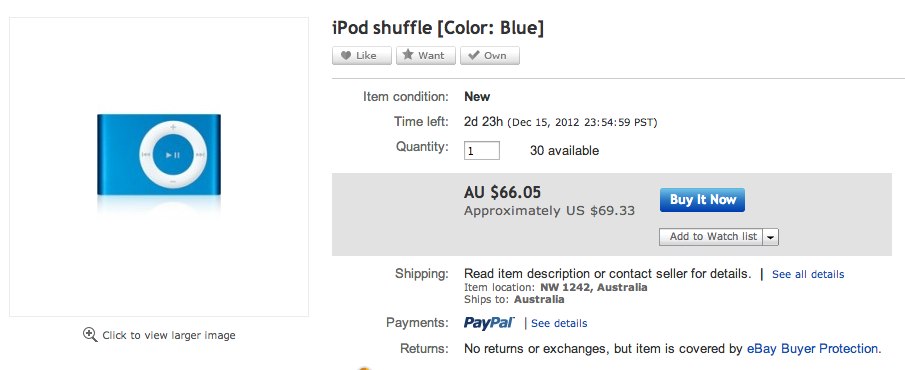Click the Own button label
Viewport: 905px width, 370px height.
495,55
